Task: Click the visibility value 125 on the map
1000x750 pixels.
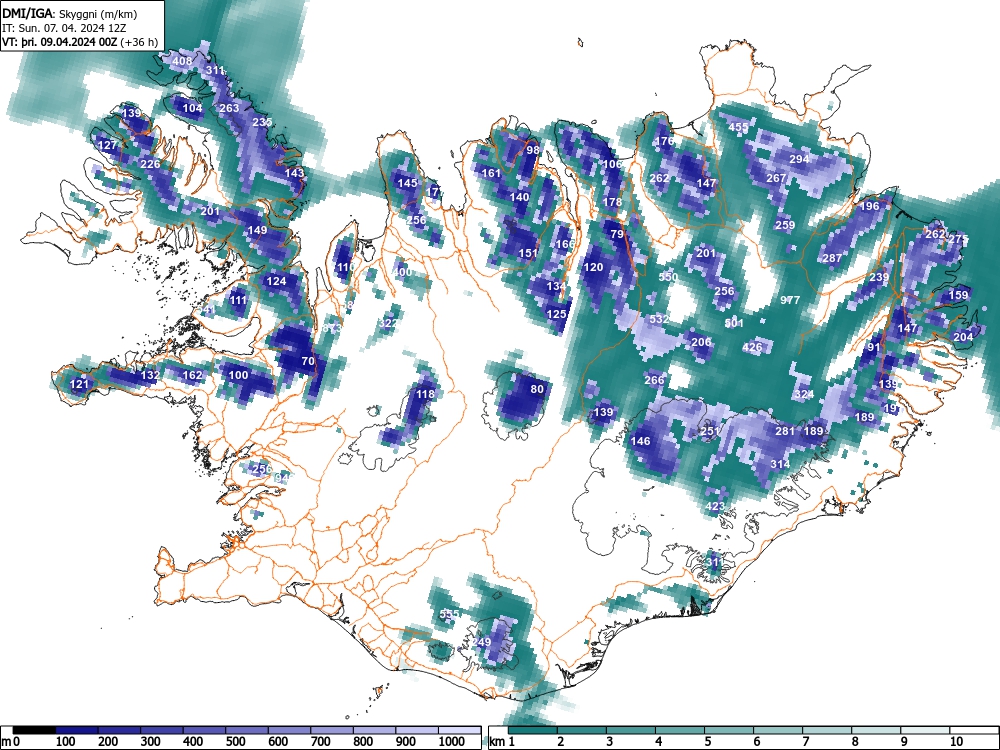Action: point(557,314)
